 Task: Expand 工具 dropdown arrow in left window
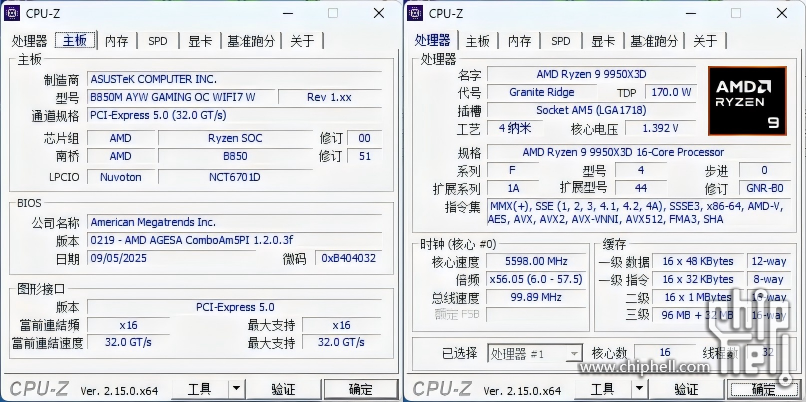point(236,390)
